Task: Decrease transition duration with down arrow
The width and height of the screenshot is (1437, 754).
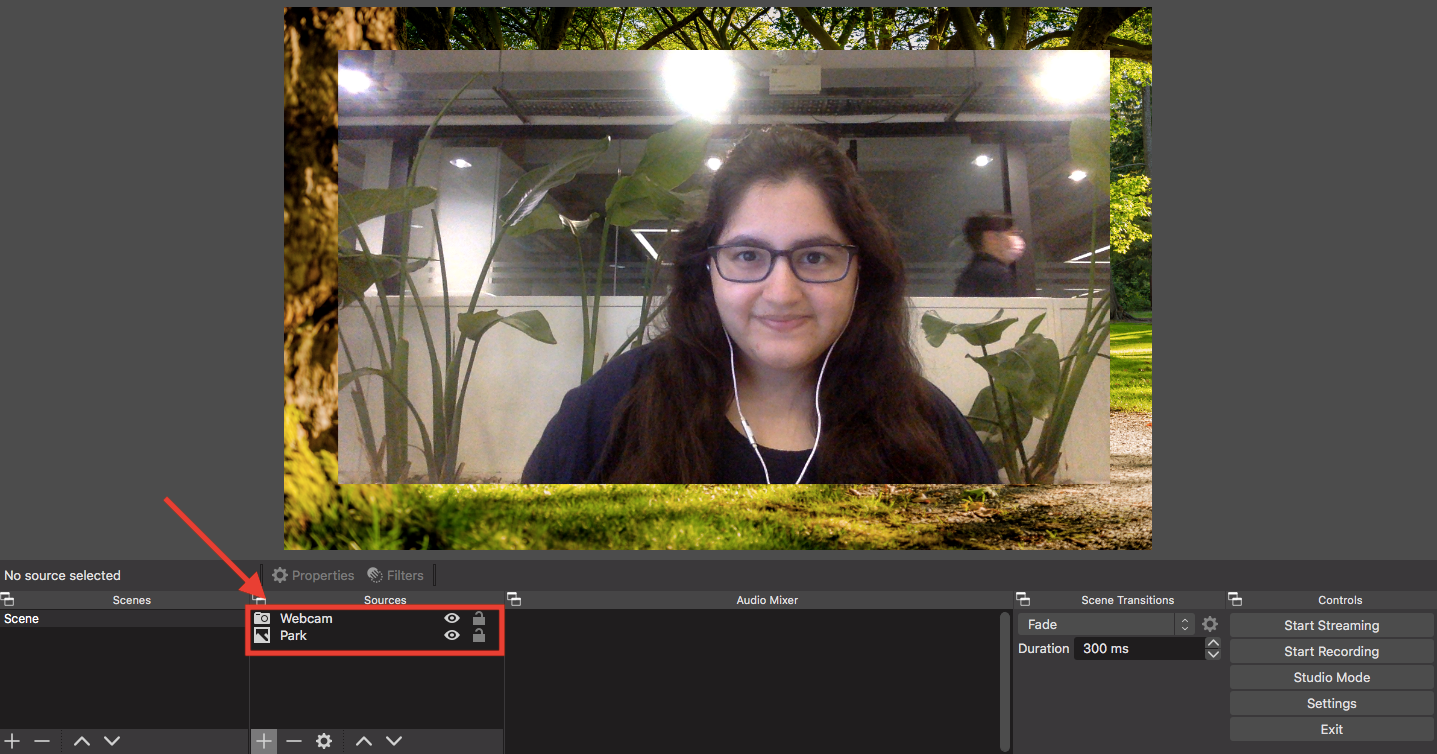Action: pos(1213,654)
